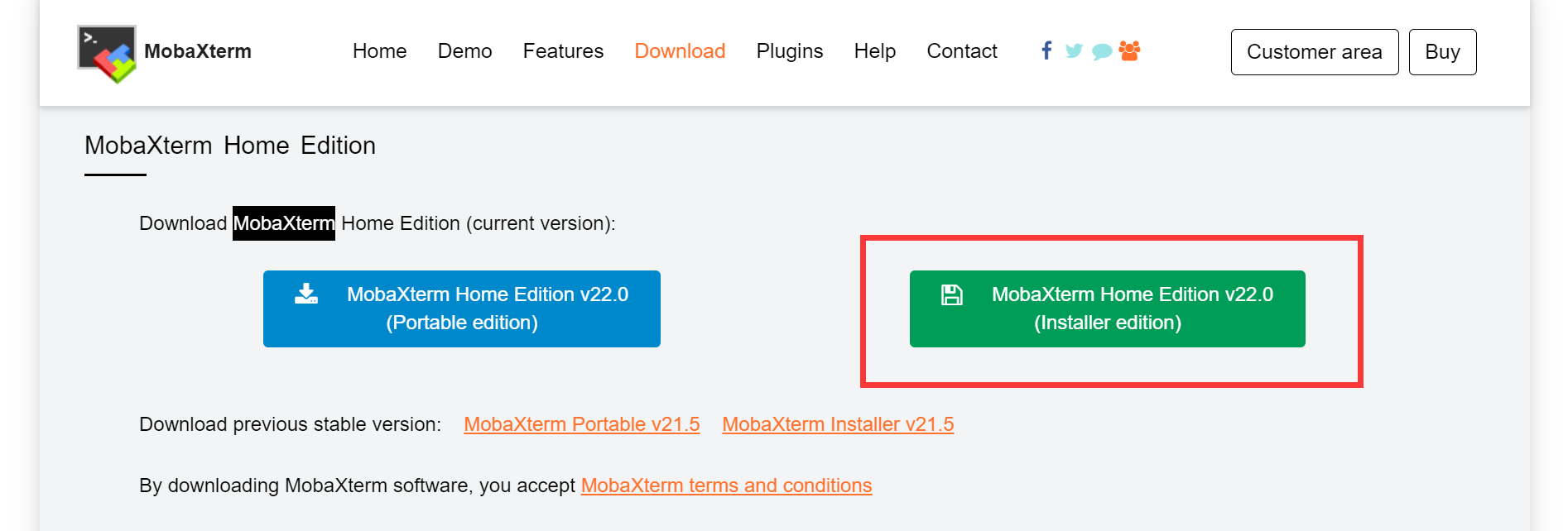Click the Twitter bird icon
The image size is (1568, 531).
(x=1074, y=51)
